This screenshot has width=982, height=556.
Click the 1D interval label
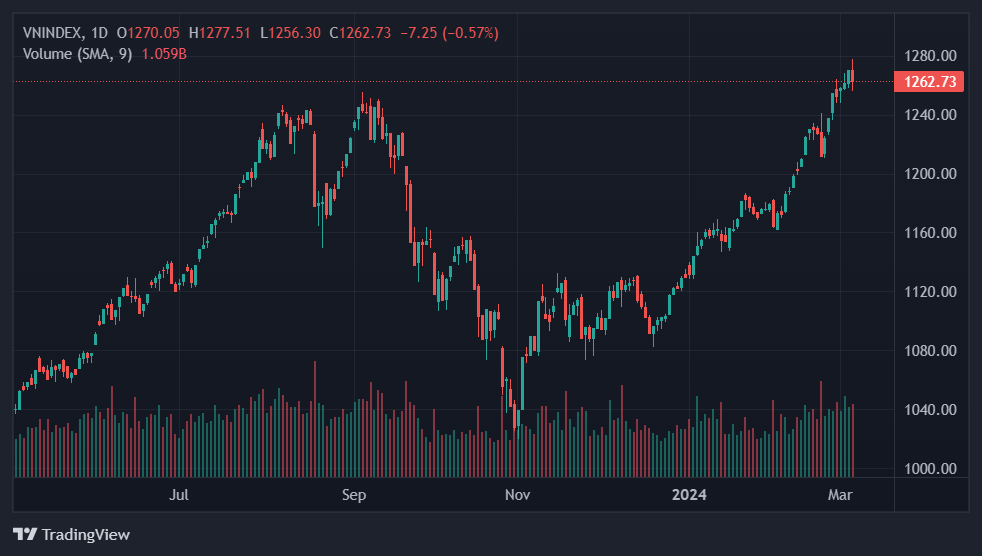click(99, 33)
